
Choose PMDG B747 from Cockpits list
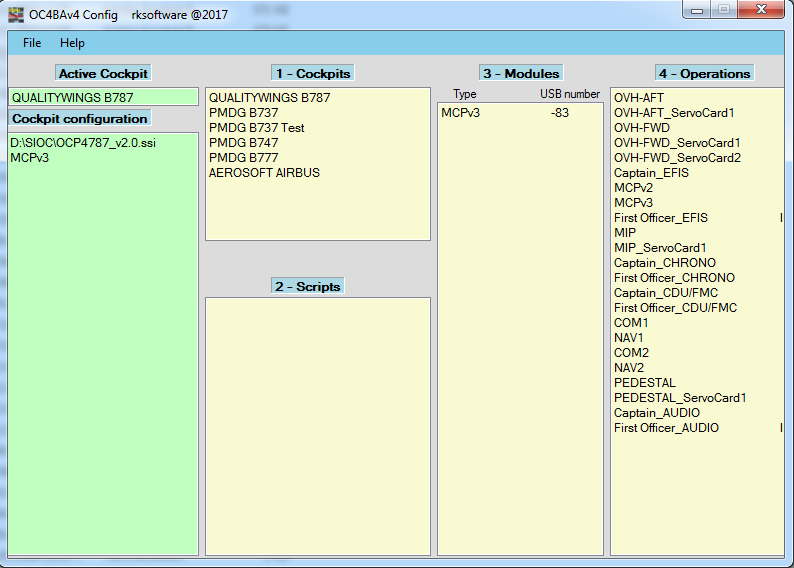pos(243,143)
